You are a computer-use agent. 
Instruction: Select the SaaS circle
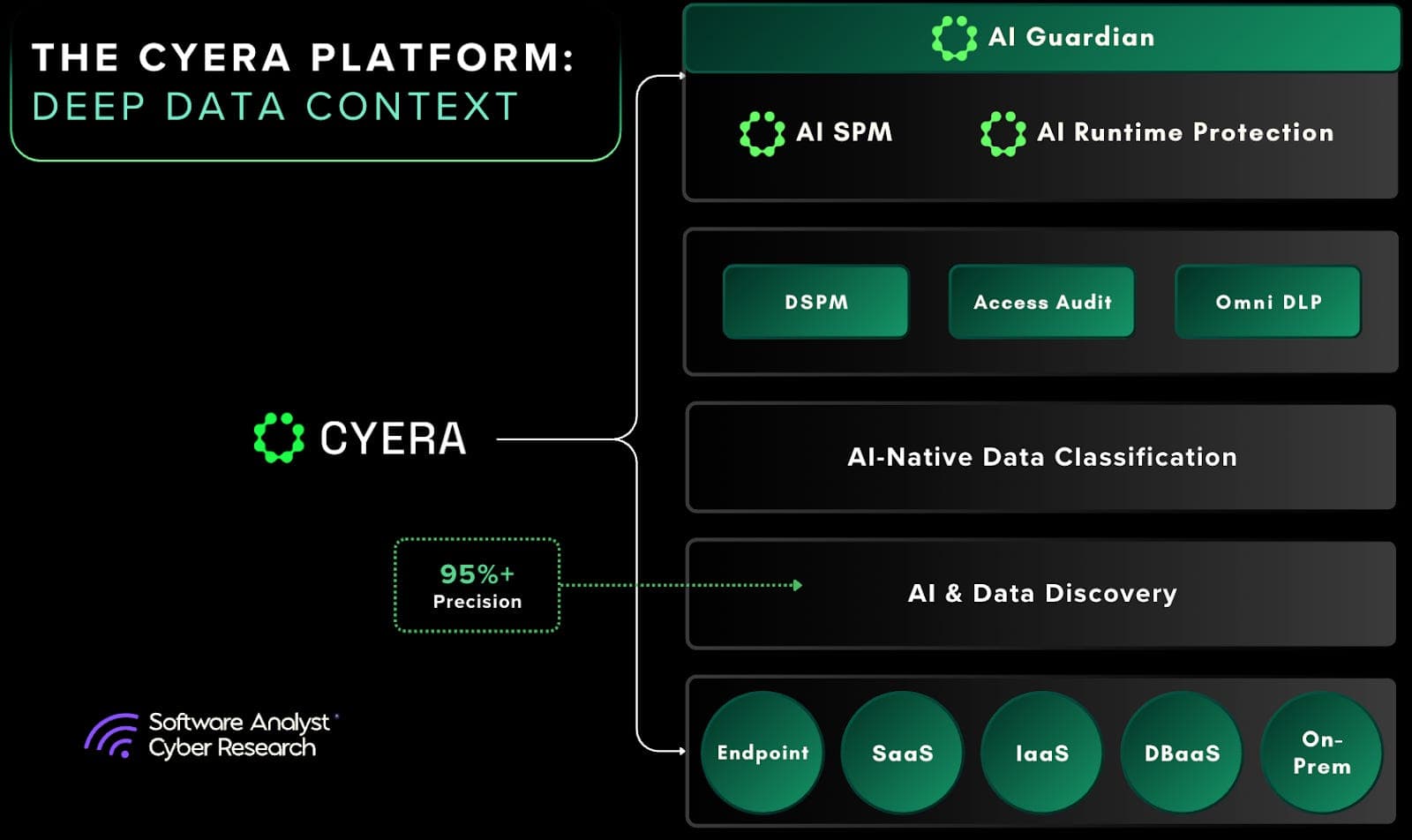coord(902,753)
